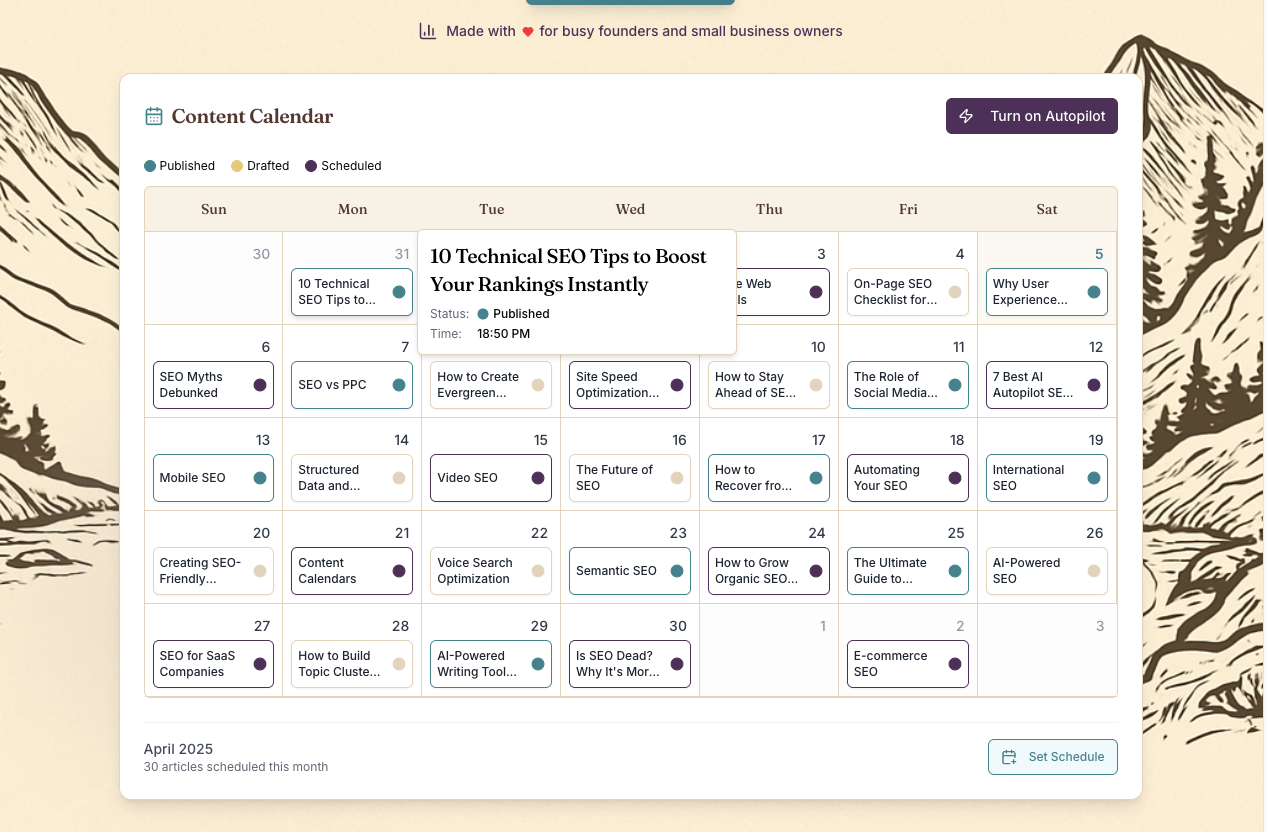Open the "Semantic SEO" article on April 23
1267x832 pixels.
click(629, 571)
